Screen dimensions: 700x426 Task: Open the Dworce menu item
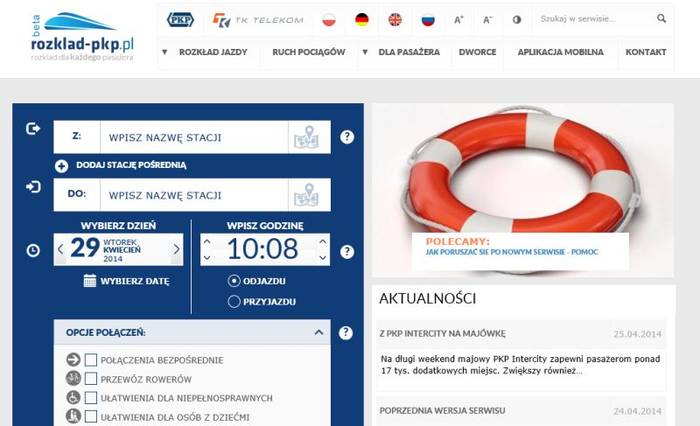(x=477, y=52)
